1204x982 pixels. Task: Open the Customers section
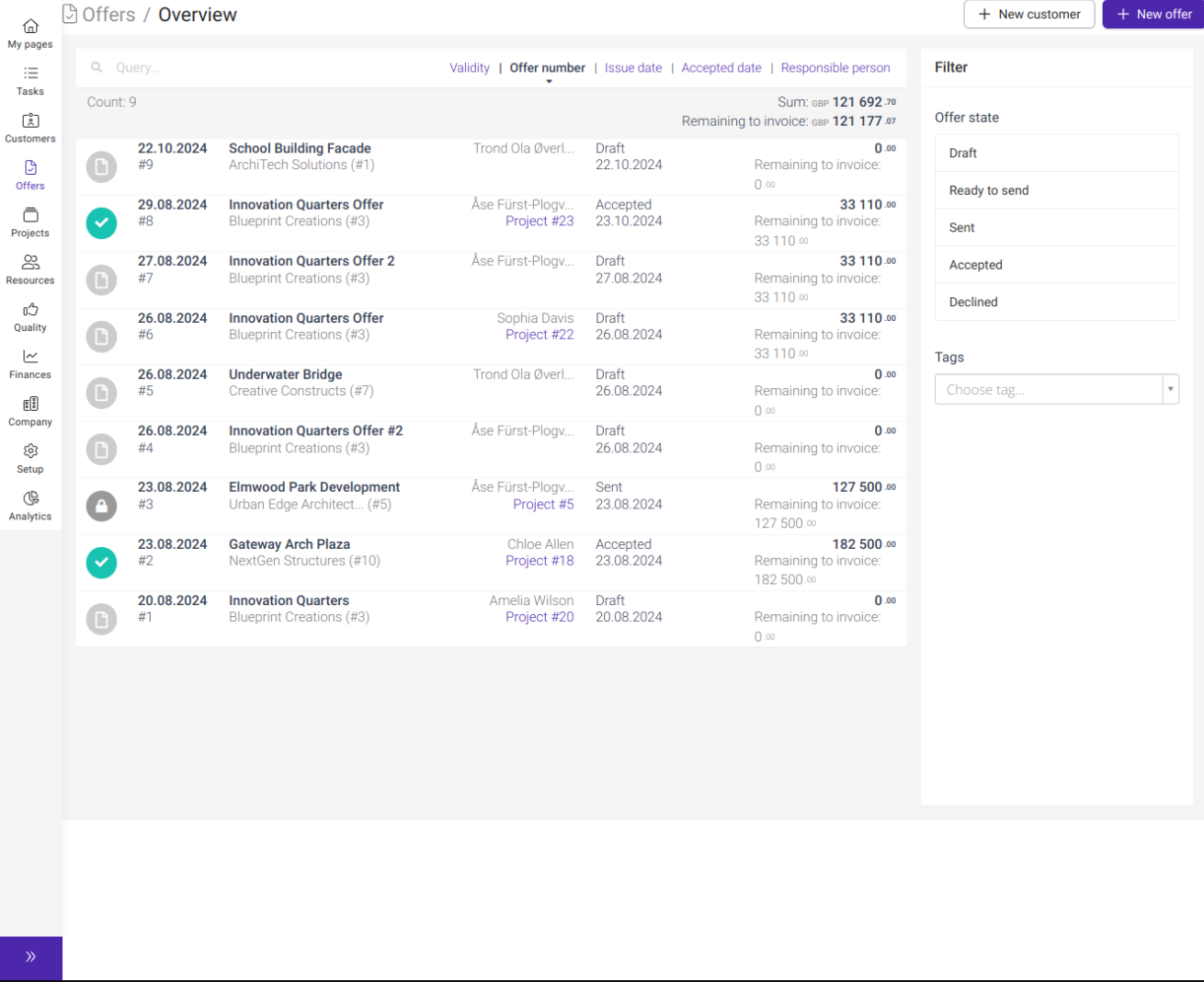pos(30,127)
